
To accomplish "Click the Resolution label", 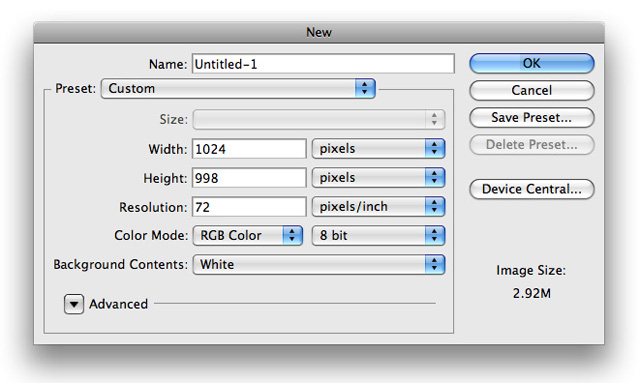I will click(153, 207).
